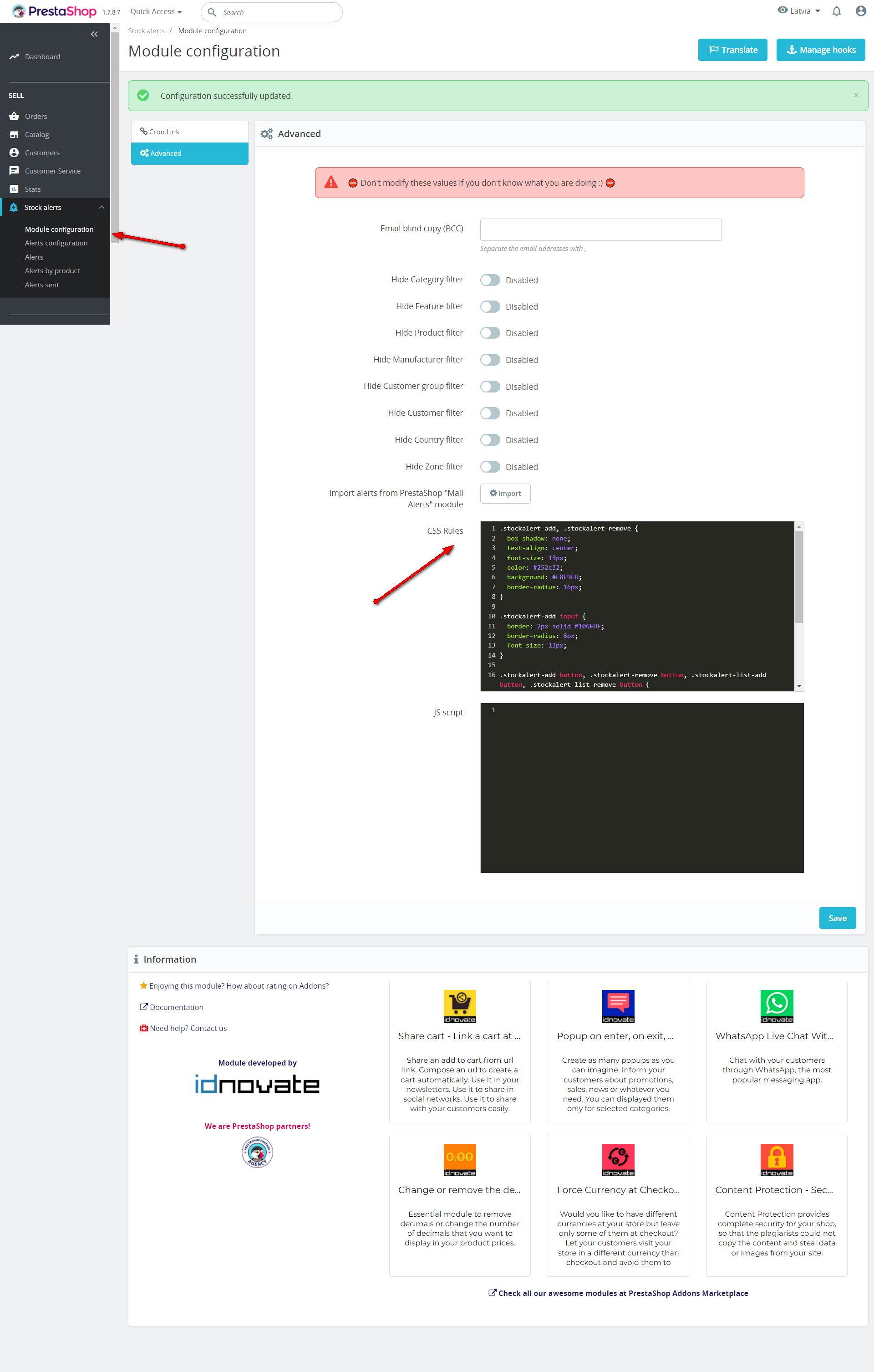The height and width of the screenshot is (1372, 874).
Task: Click the notifications bell icon
Action: tap(836, 11)
